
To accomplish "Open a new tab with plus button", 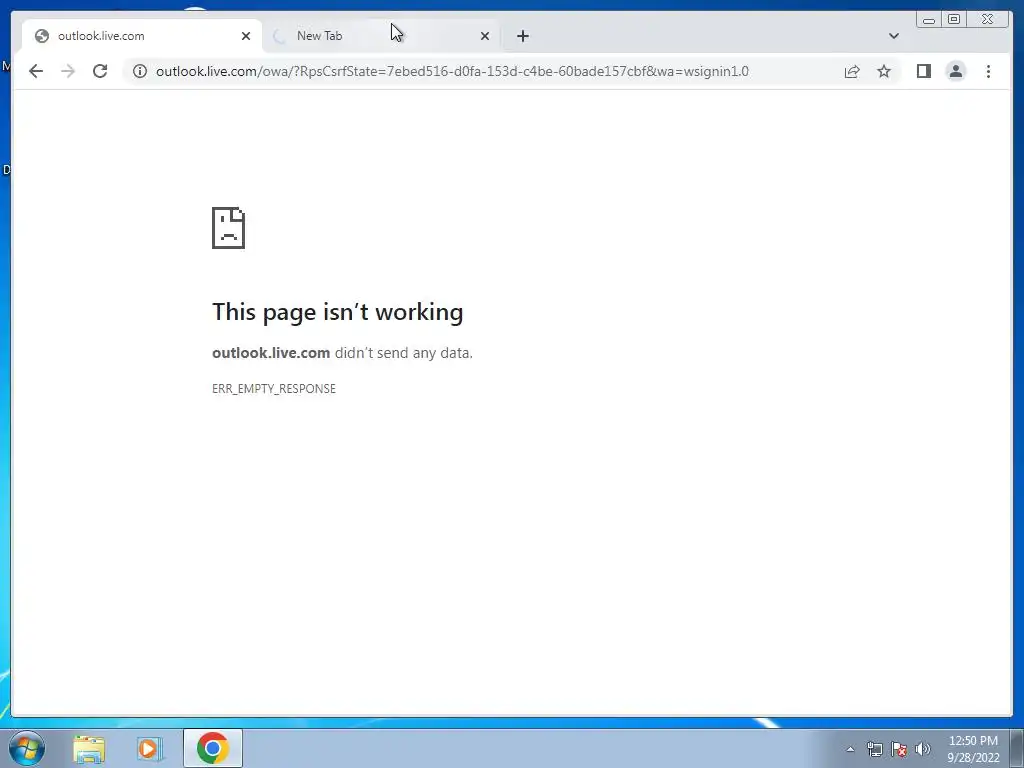I will pyautogui.click(x=522, y=36).
